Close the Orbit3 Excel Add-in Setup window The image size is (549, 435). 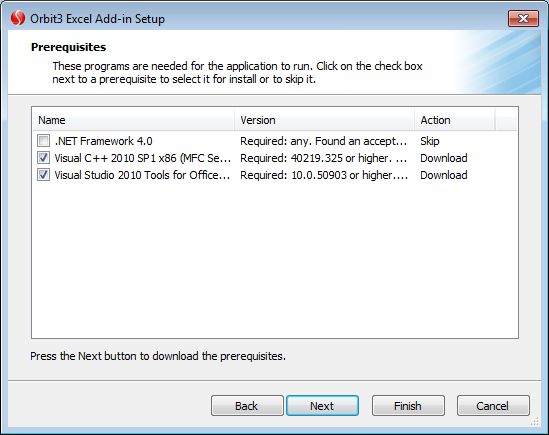(x=523, y=18)
